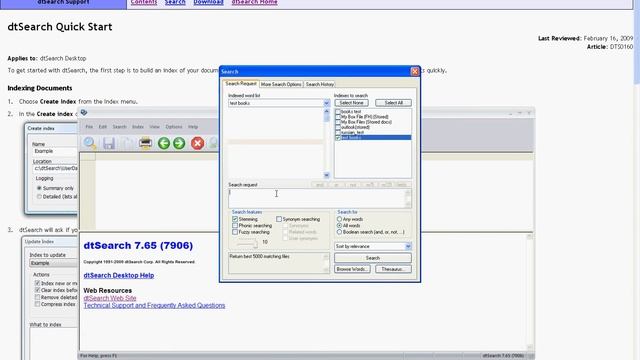
Task: Click the Search button in dialog
Action: coord(373,258)
